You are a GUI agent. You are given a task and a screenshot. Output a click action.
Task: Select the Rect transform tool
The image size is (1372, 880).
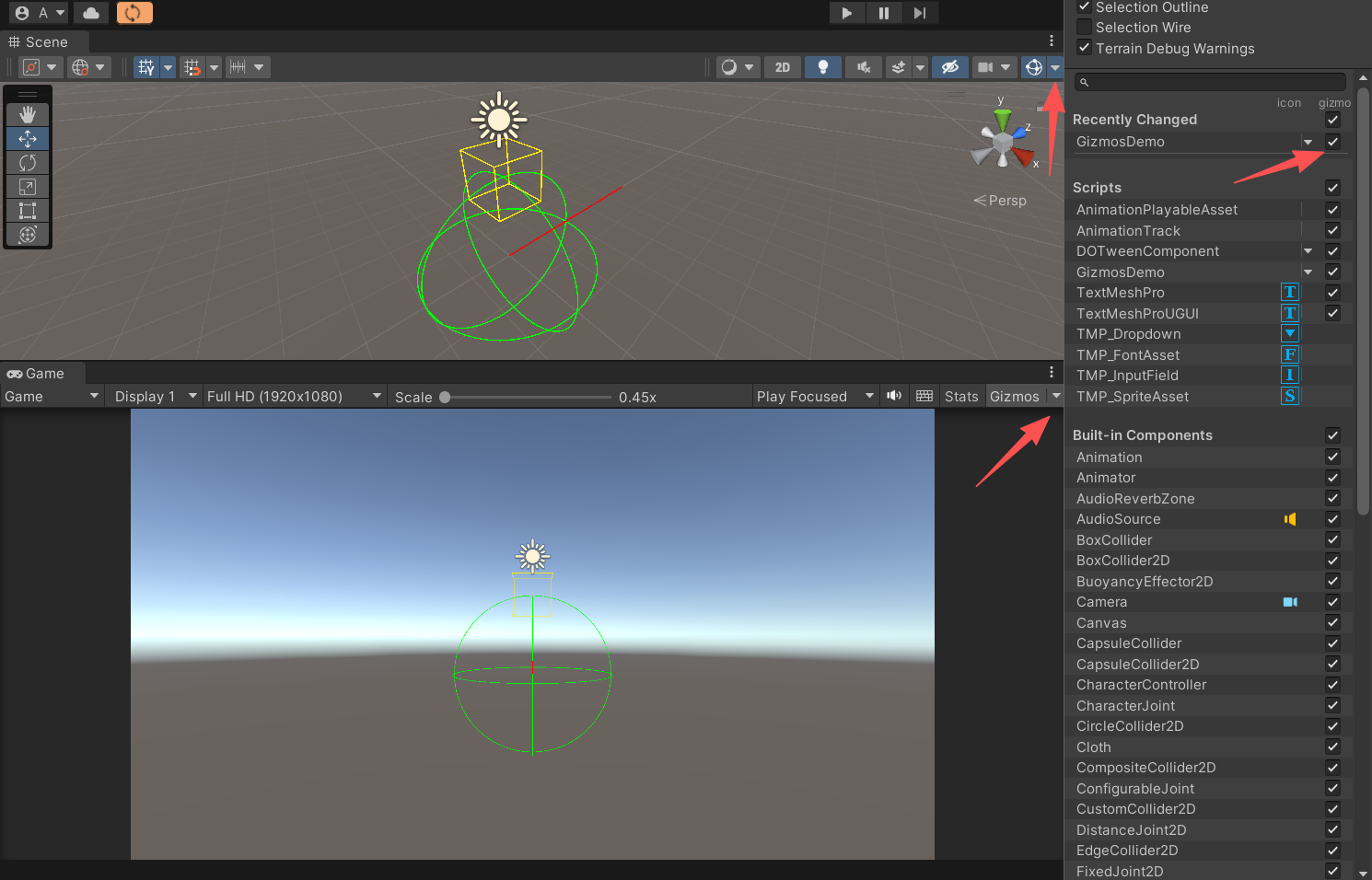pyautogui.click(x=27, y=210)
